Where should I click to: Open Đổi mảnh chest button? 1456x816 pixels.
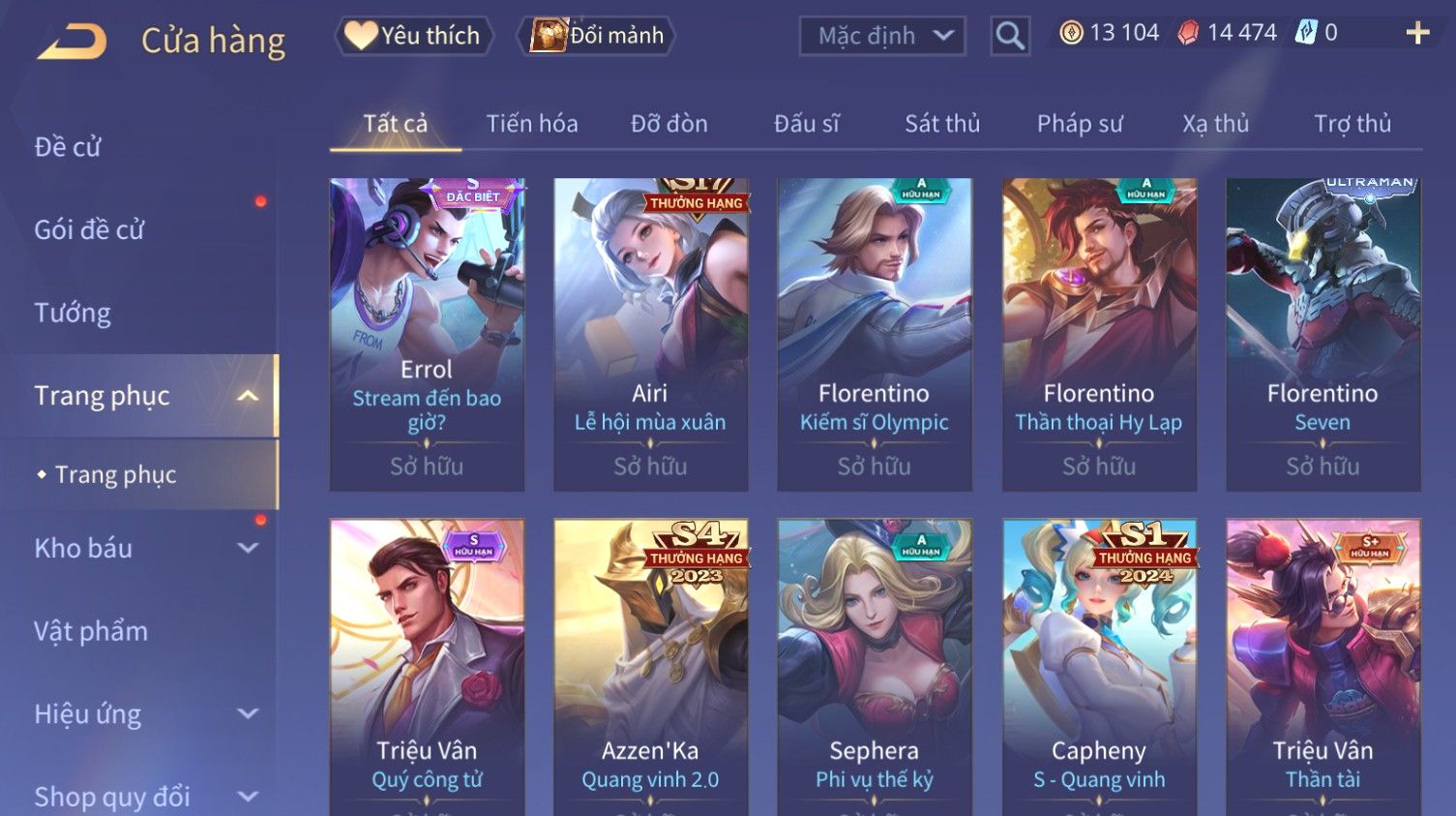[x=596, y=36]
